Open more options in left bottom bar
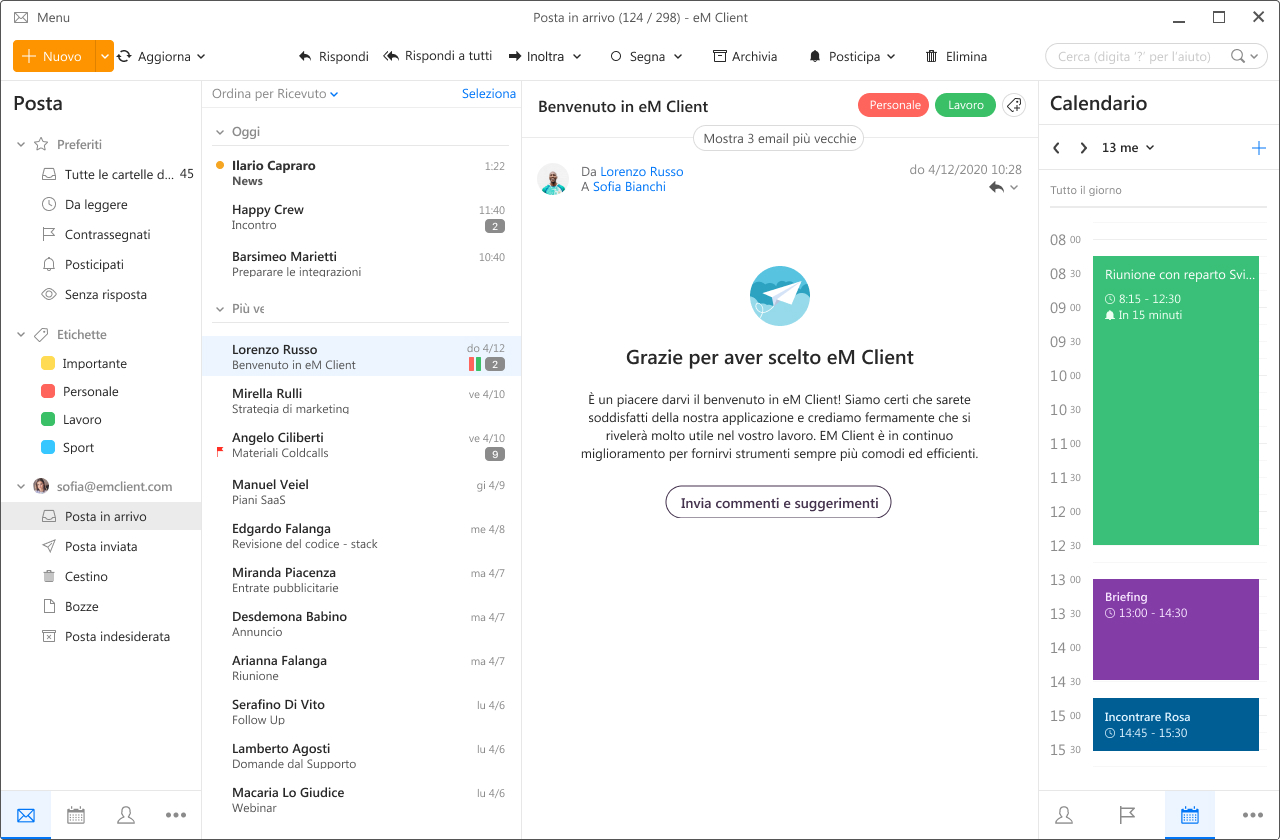The height and width of the screenshot is (840, 1280). [x=176, y=815]
